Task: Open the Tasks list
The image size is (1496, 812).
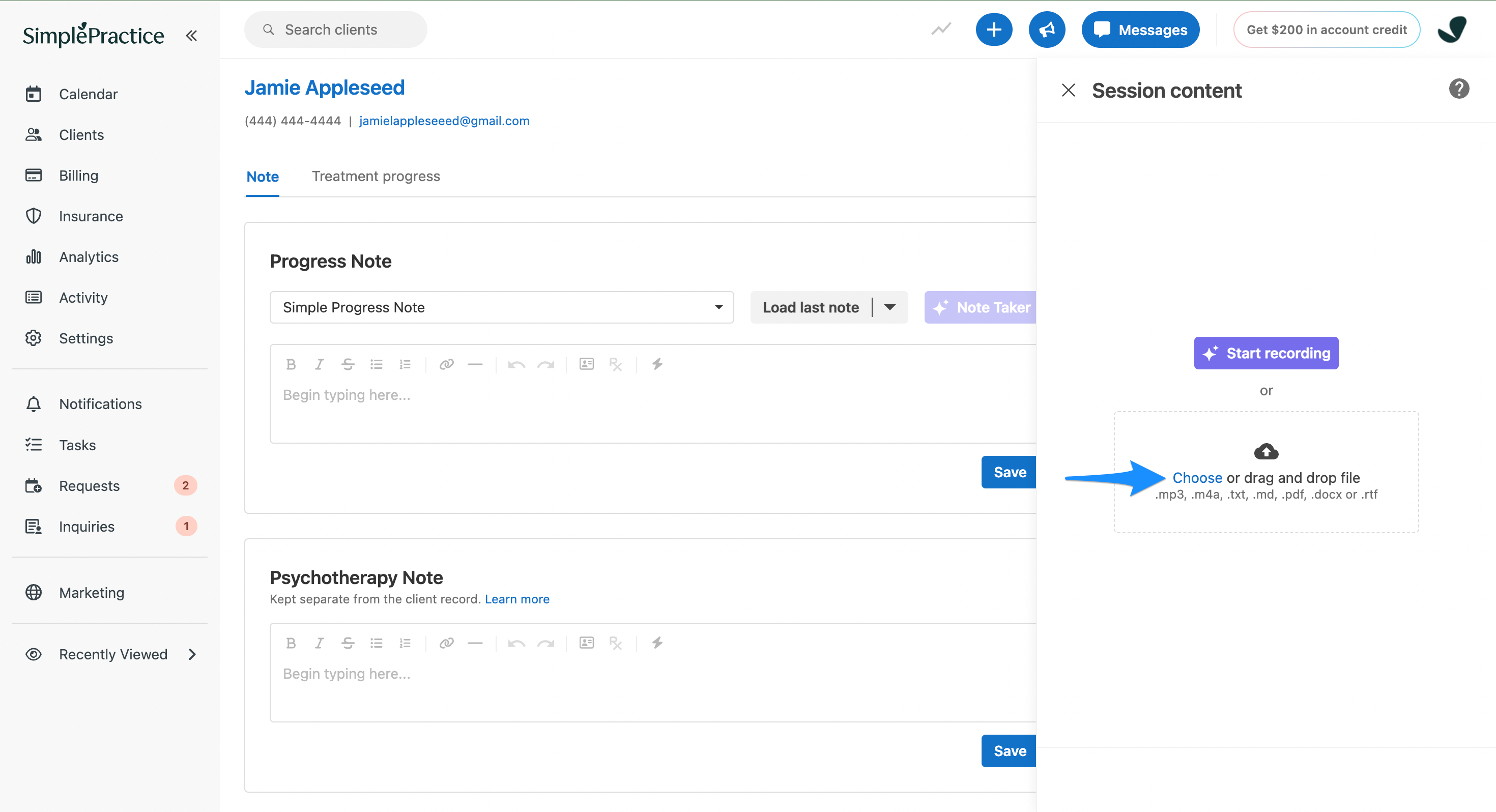Action: 77,445
